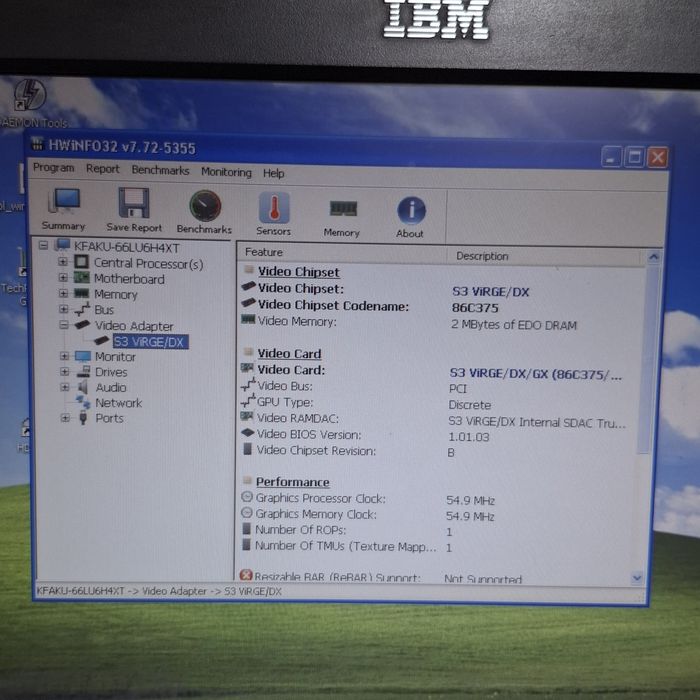Screen dimensions: 700x700
Task: Click the Video Memory chip icon
Action: (248, 320)
